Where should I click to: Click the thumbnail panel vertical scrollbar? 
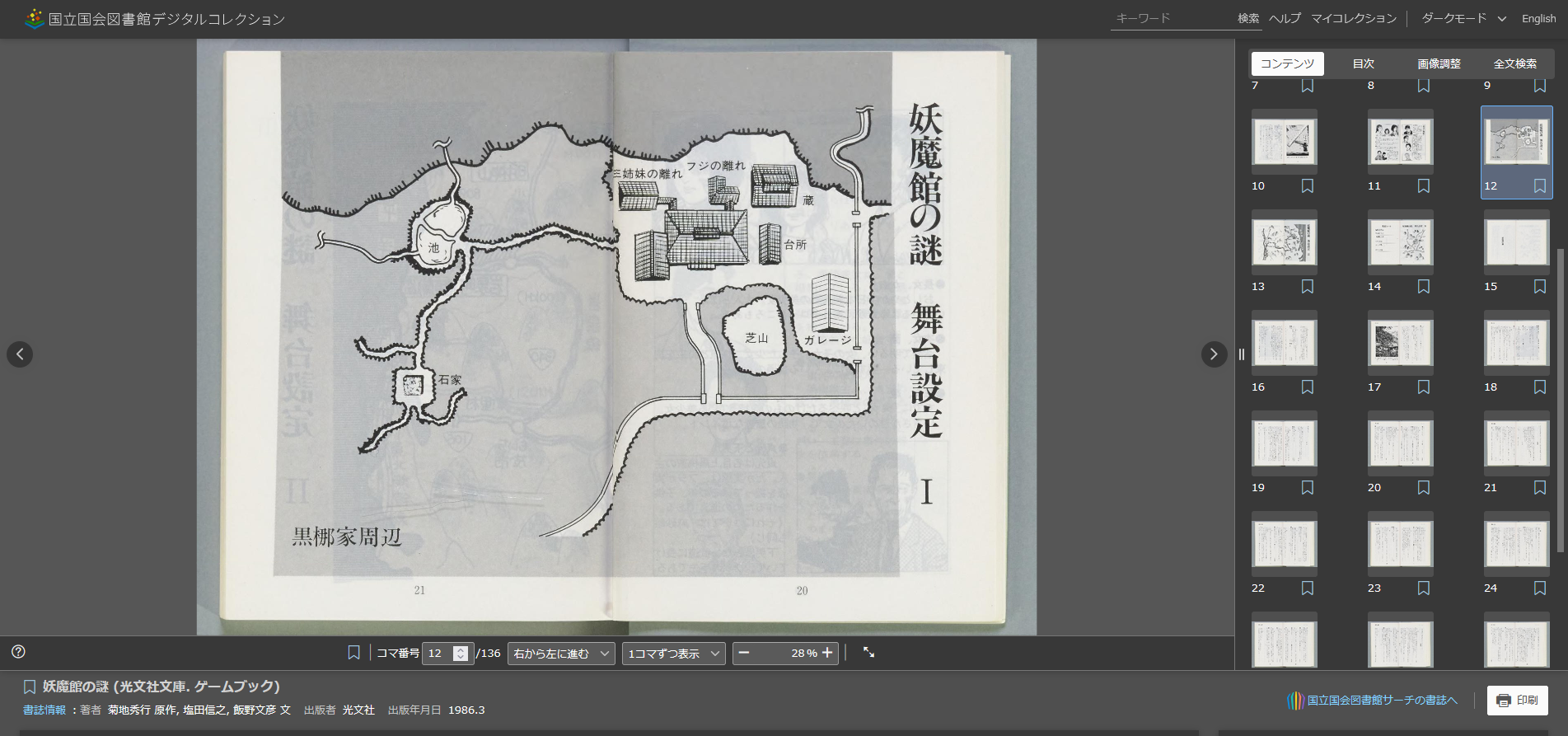tap(1560, 400)
